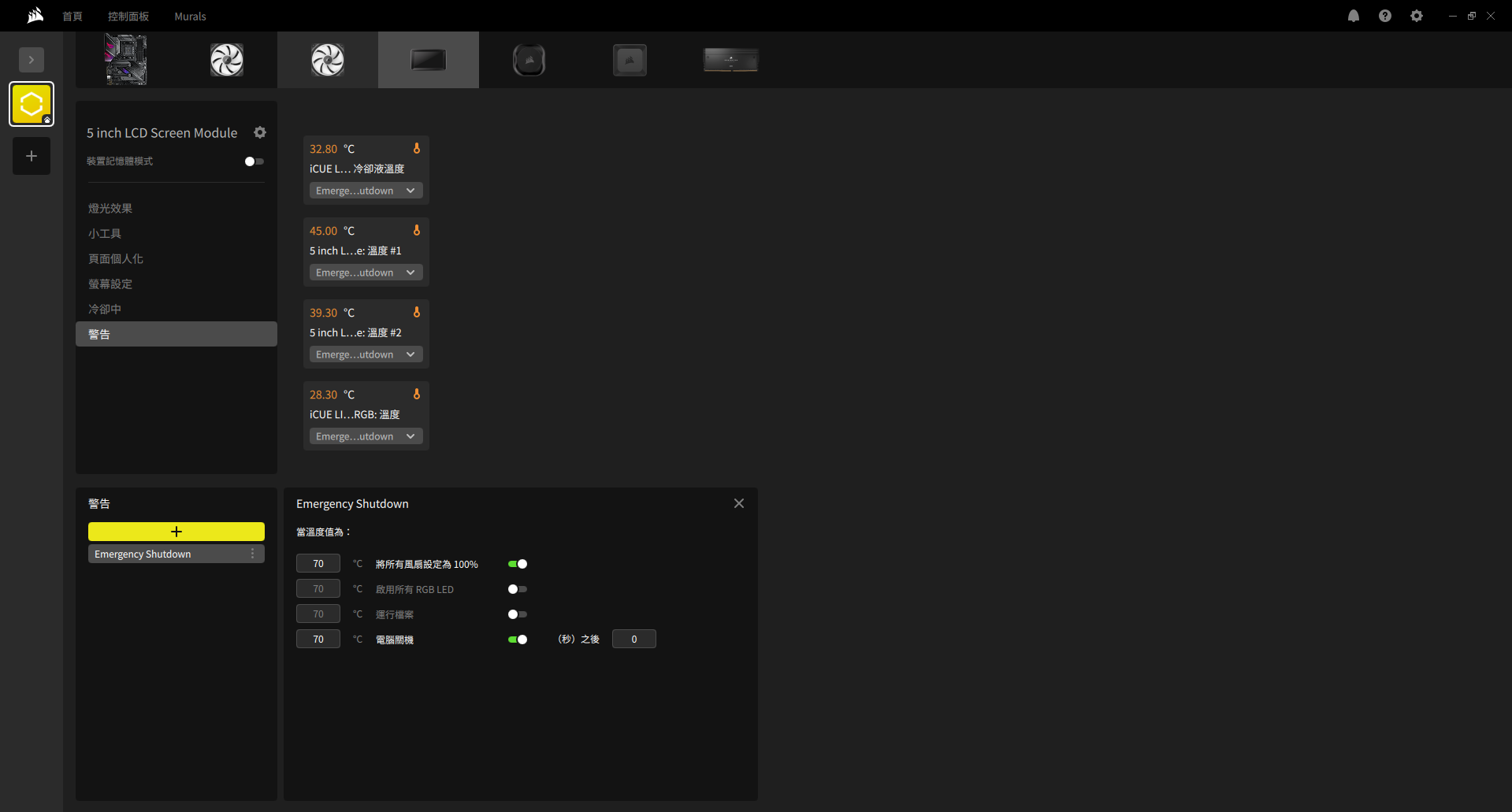Enable the 啟用所有 RGB LED toggle

pos(518,589)
